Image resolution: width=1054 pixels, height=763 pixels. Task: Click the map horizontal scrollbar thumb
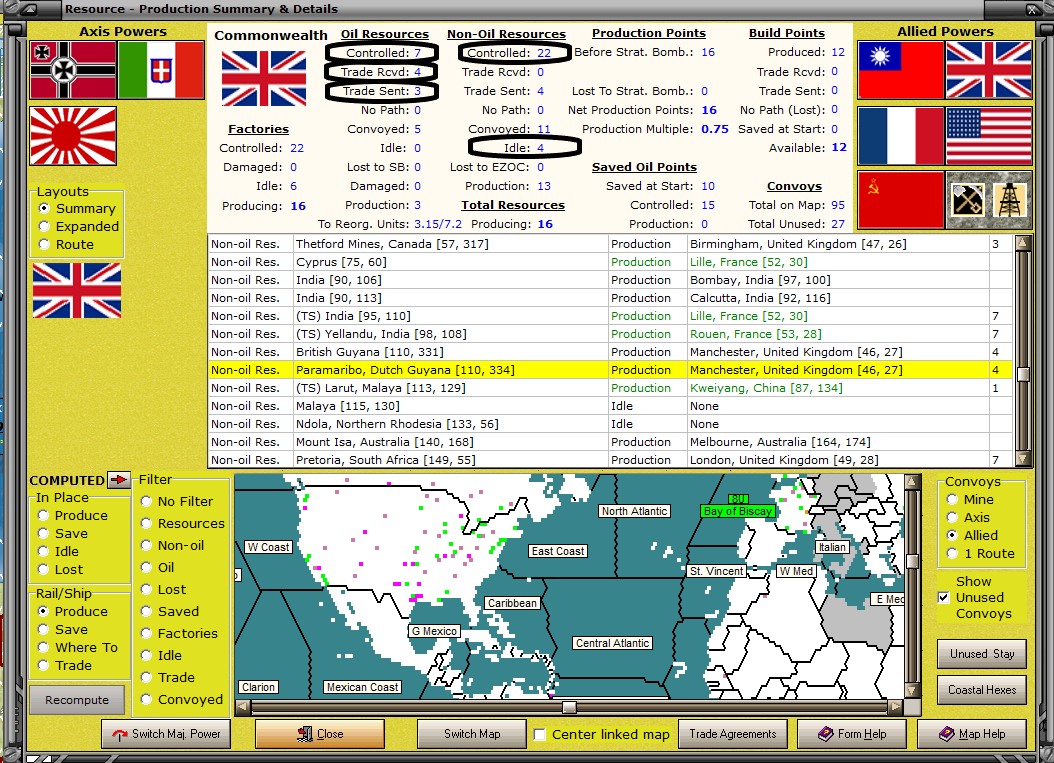point(569,707)
